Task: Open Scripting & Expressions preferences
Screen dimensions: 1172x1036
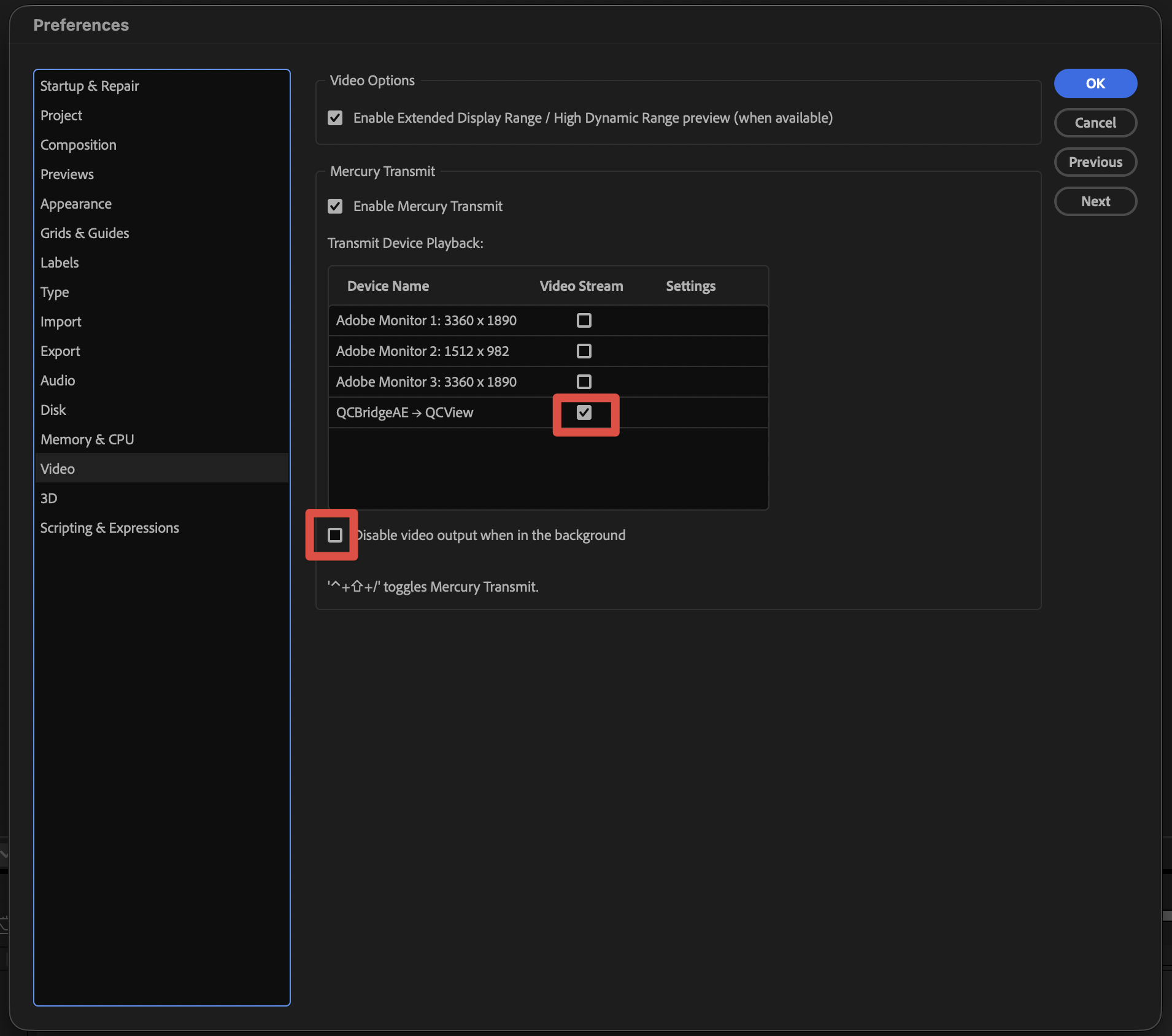Action: tap(162, 528)
